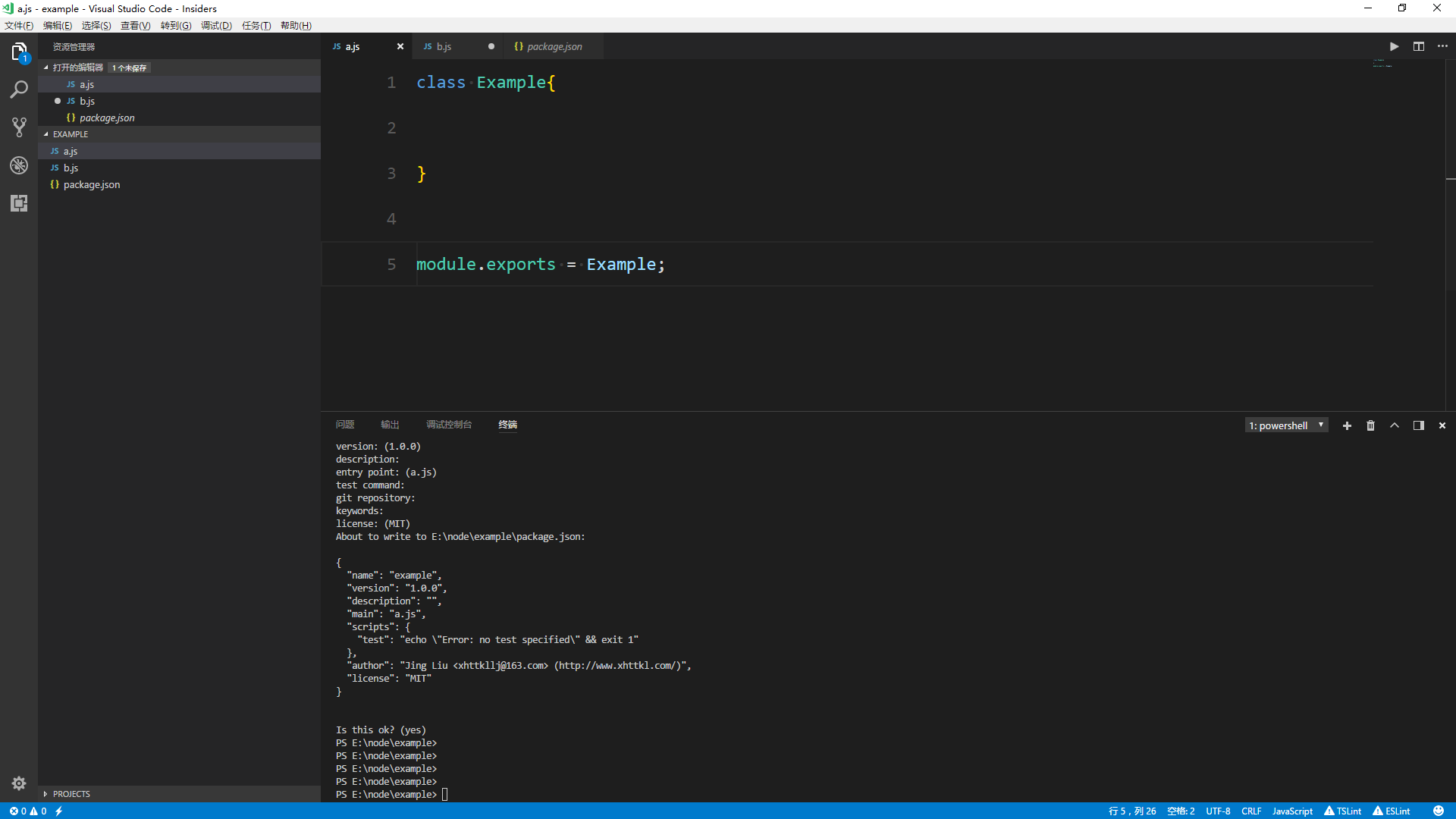The width and height of the screenshot is (1456, 819).
Task: Open the Manage gear at bottom left
Action: [18, 783]
